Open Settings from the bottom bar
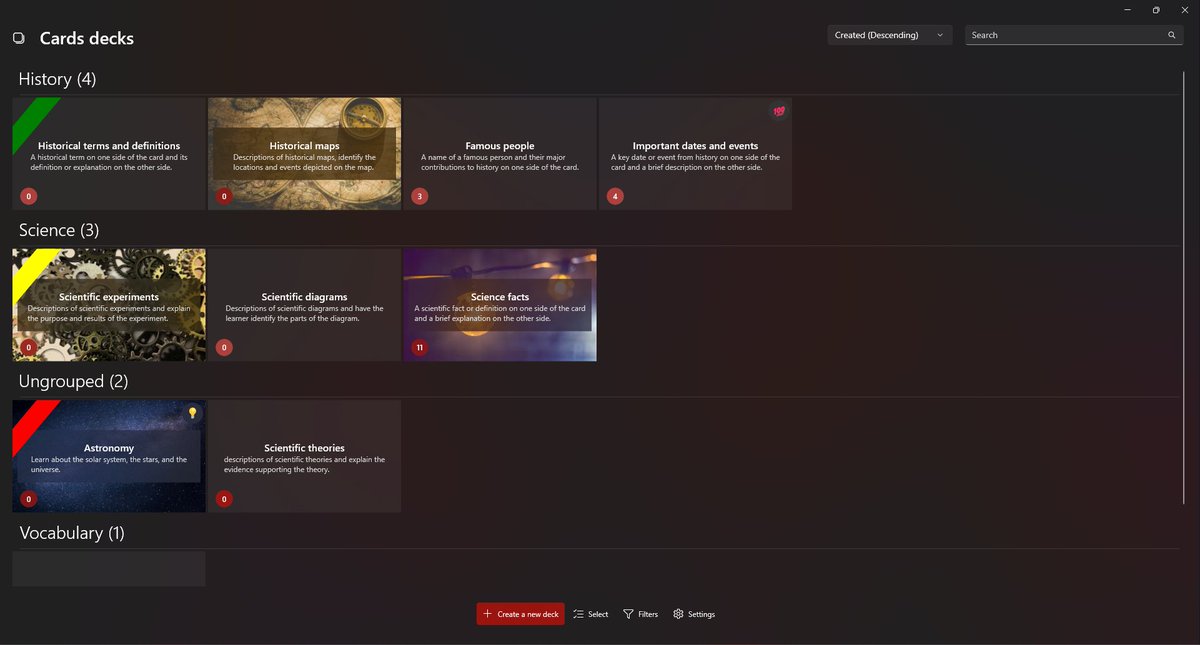This screenshot has height=645, width=1200. click(694, 614)
